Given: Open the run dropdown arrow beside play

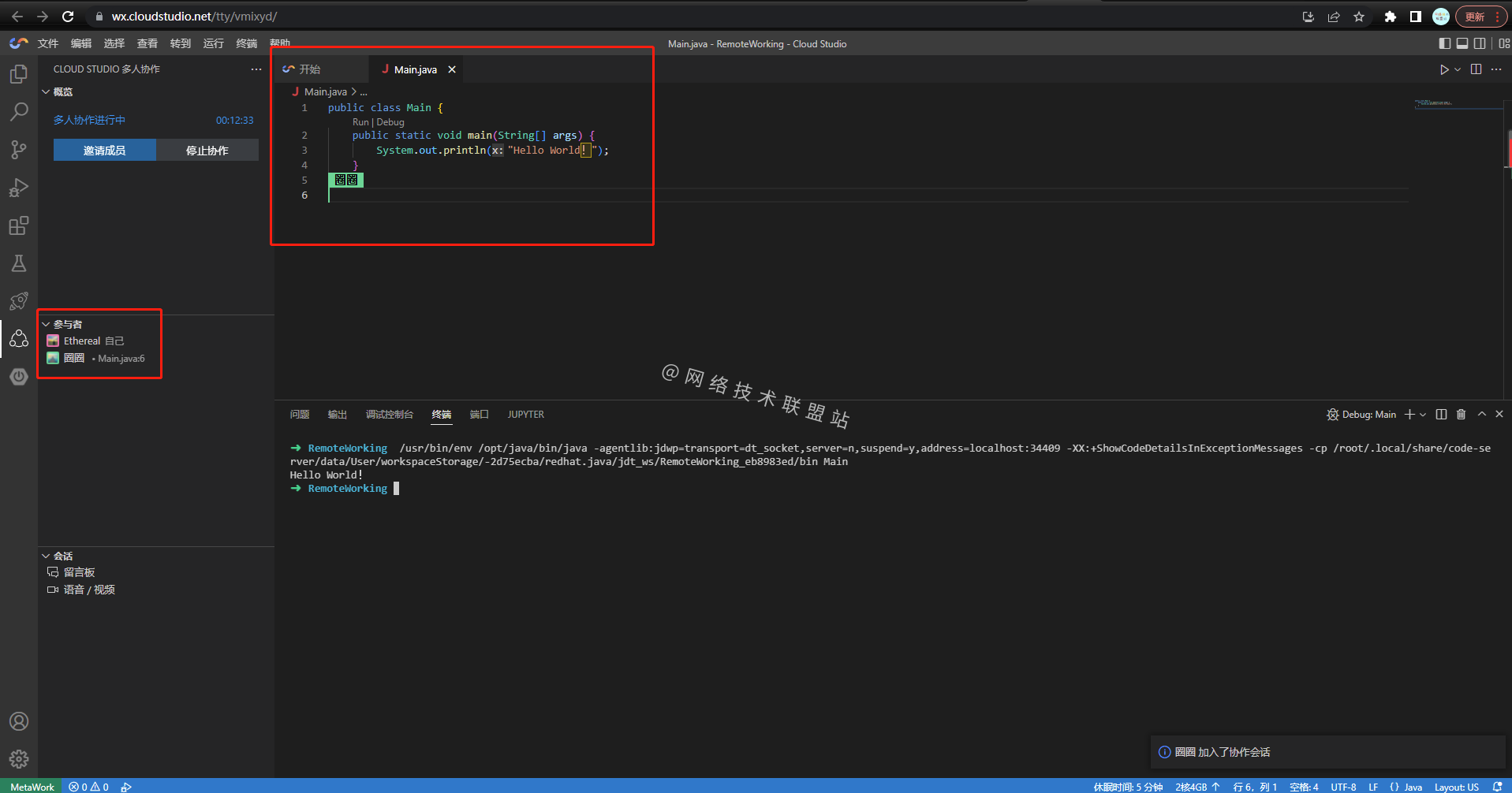Looking at the screenshot, I should tap(1457, 69).
